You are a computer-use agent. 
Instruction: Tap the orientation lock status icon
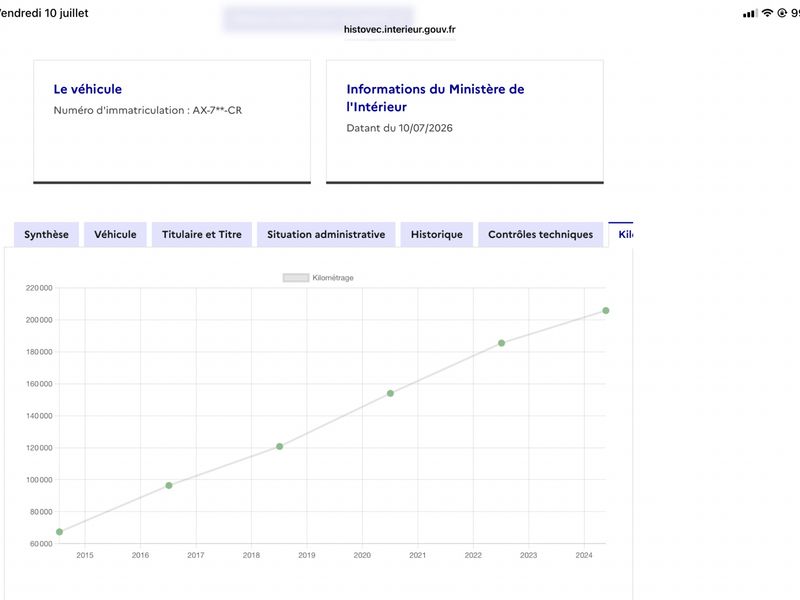[782, 13]
